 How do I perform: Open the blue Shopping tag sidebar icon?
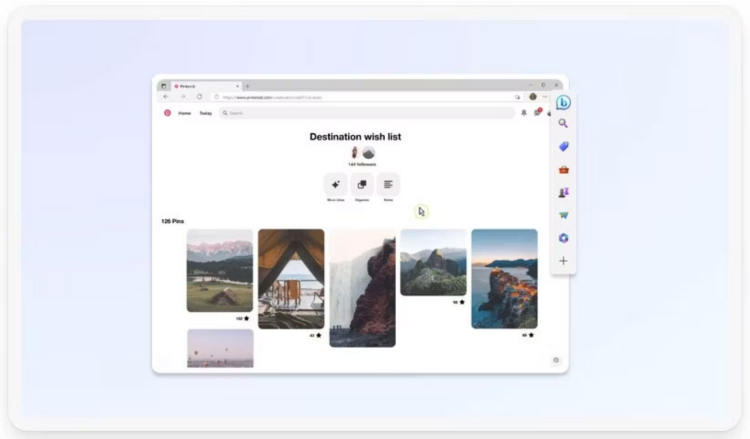click(x=563, y=146)
